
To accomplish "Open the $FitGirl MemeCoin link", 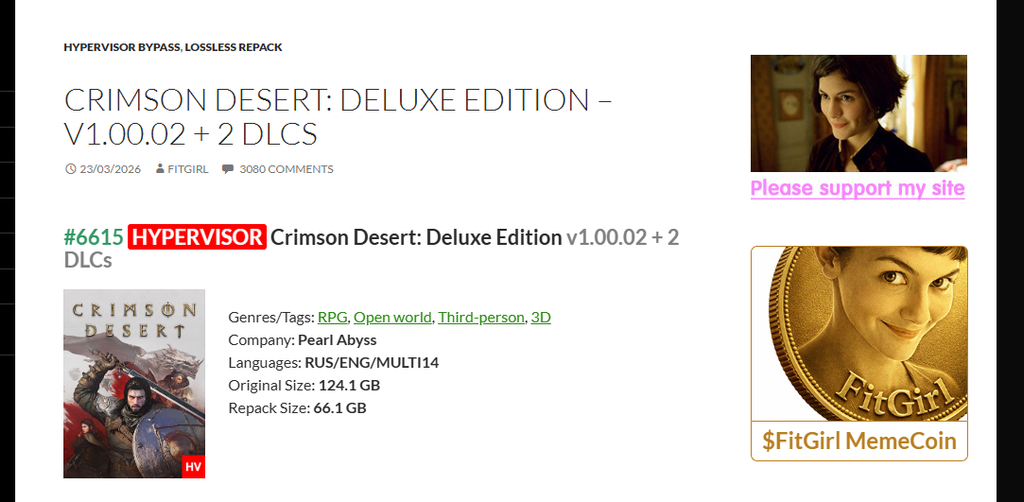I will pyautogui.click(x=859, y=441).
